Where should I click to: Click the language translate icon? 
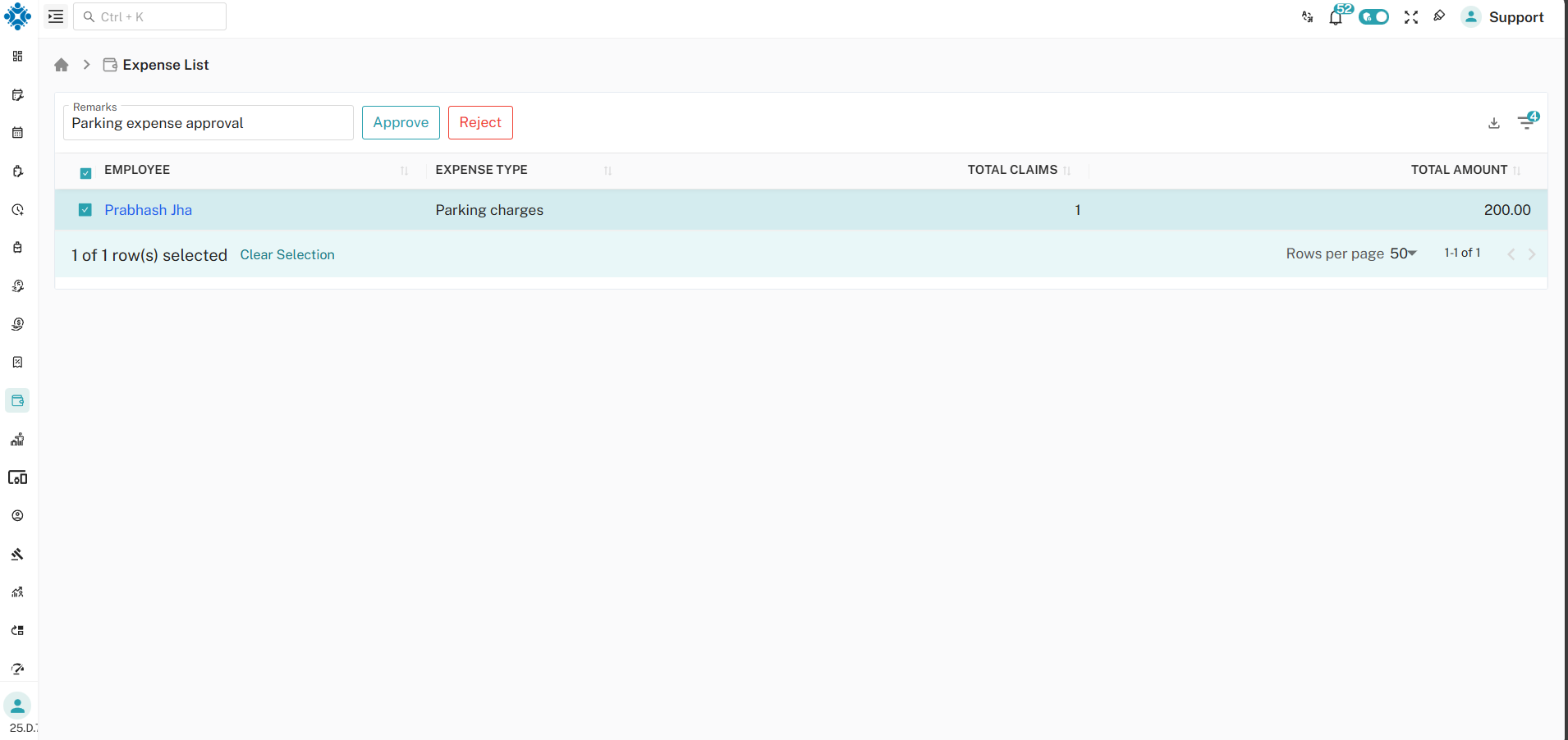[x=1307, y=17]
